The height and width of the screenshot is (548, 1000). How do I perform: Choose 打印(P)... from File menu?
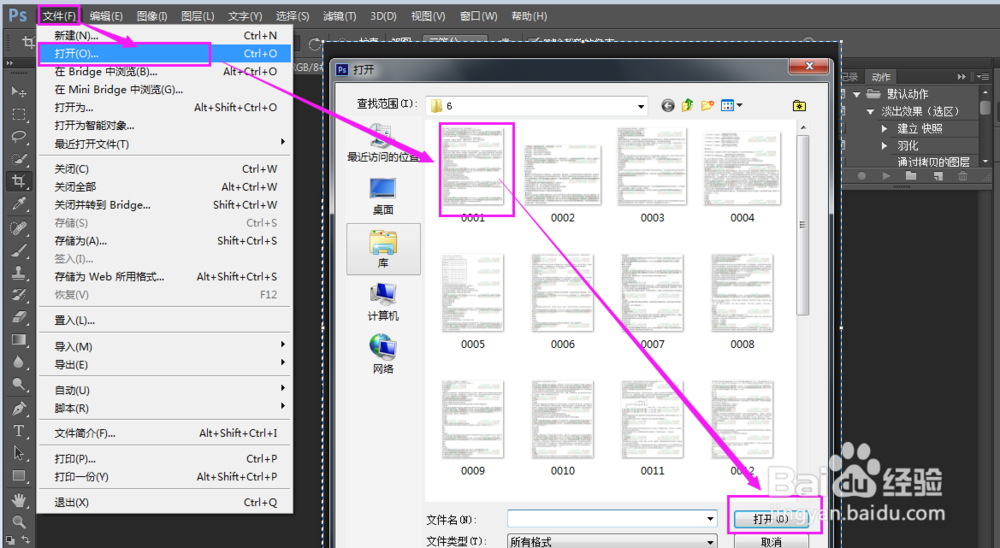pos(165,459)
